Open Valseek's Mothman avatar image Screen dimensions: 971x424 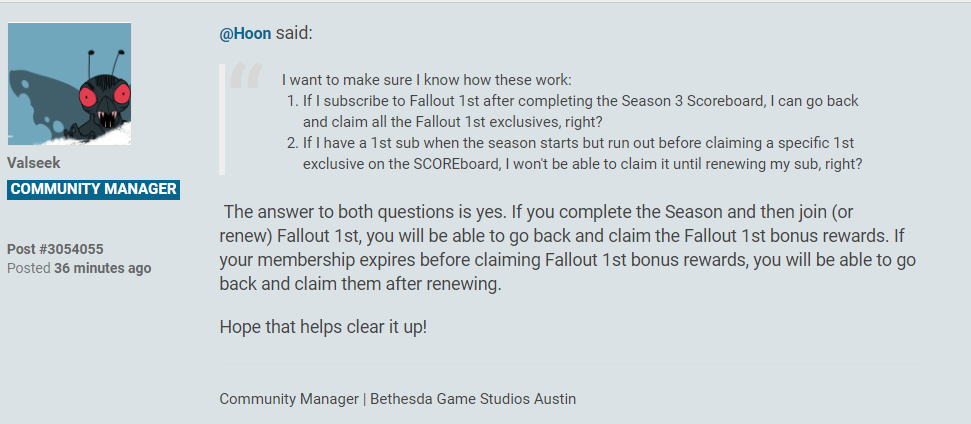pyautogui.click(x=69, y=84)
